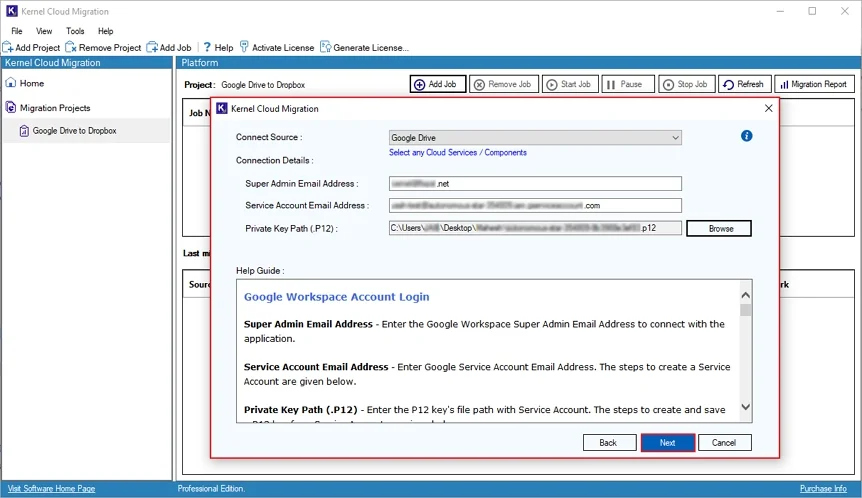
Task: Go to Home in the sidebar
Action: click(x=32, y=83)
